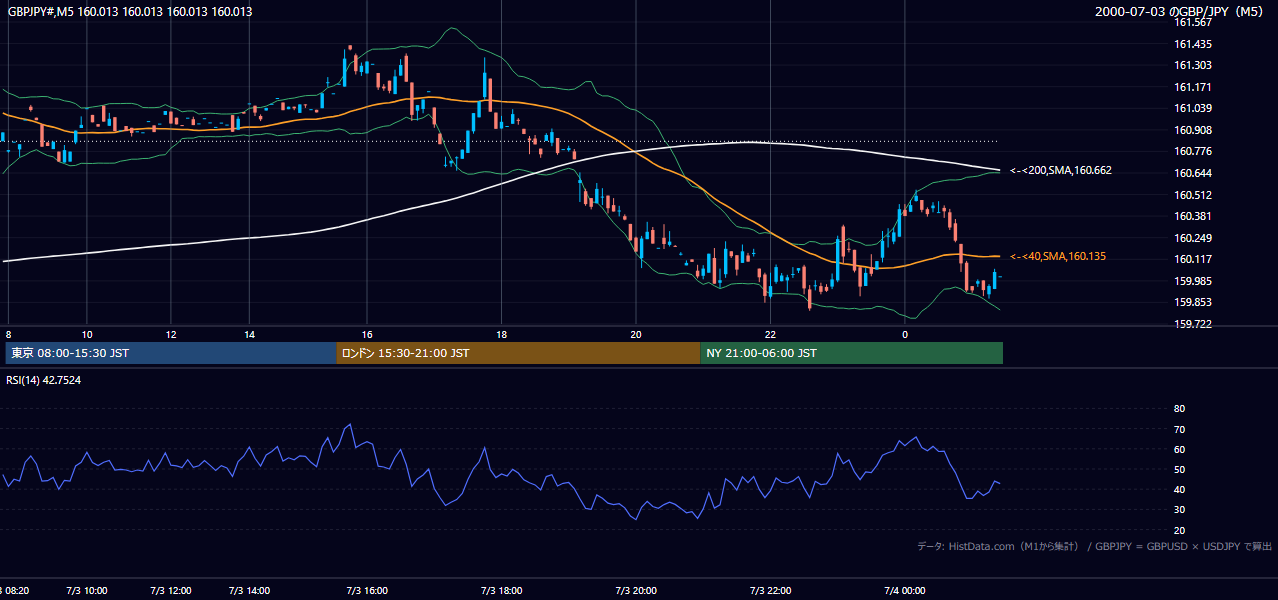This screenshot has width=1278, height=600.
Task: Click the 200 SMA label reading 160.662
Action: (1061, 170)
